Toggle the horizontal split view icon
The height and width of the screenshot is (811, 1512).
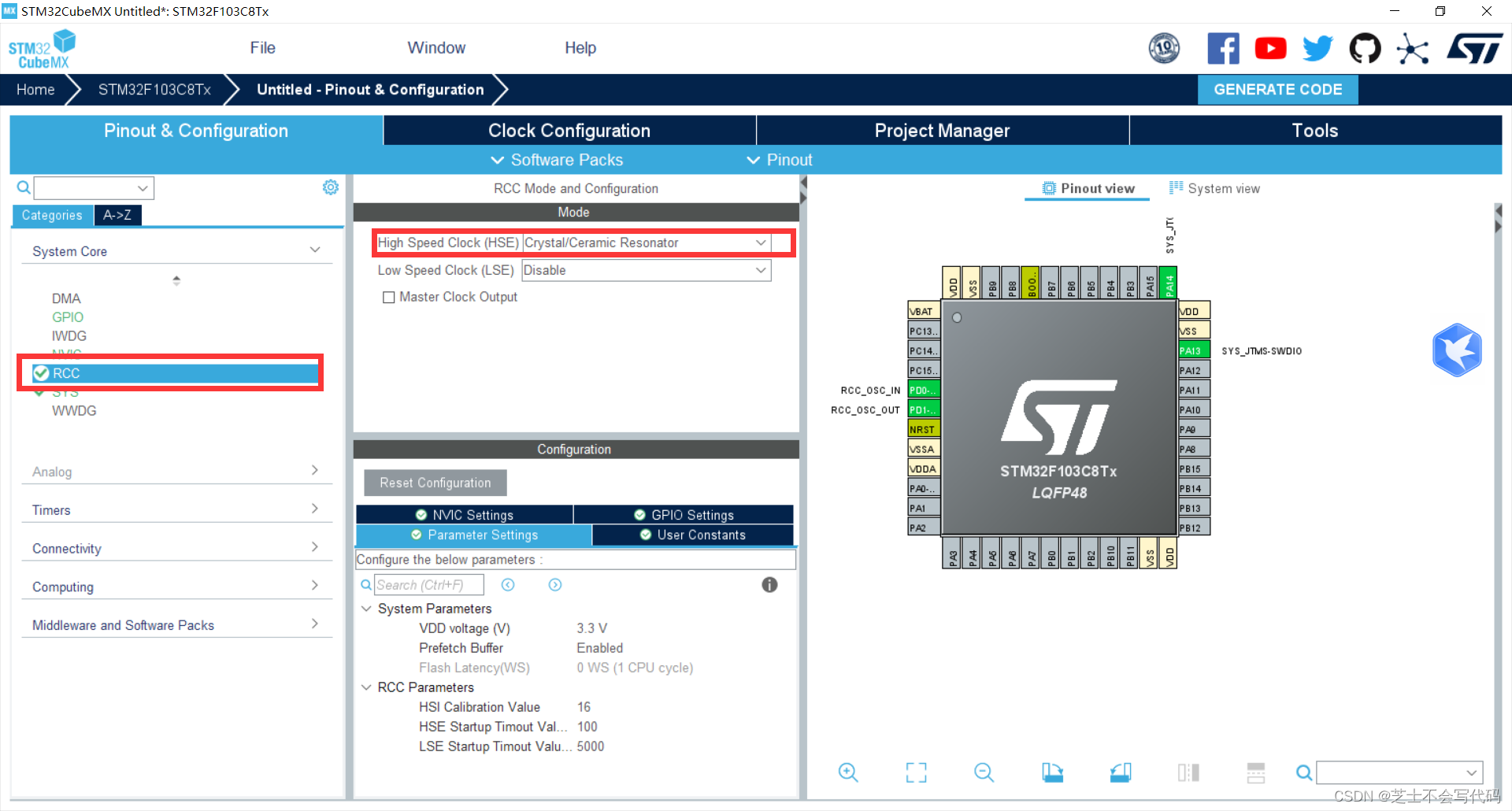click(x=1256, y=772)
